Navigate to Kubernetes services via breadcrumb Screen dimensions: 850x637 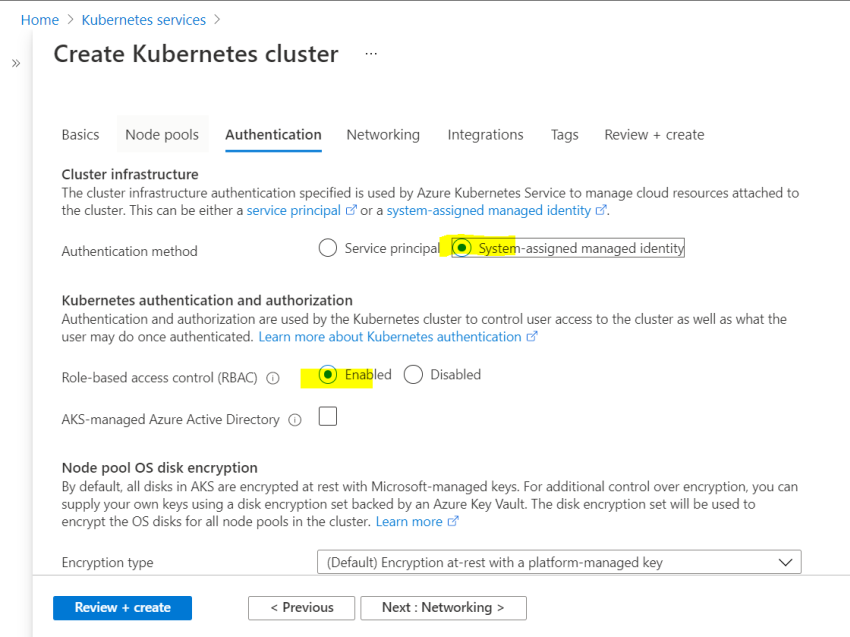point(143,19)
